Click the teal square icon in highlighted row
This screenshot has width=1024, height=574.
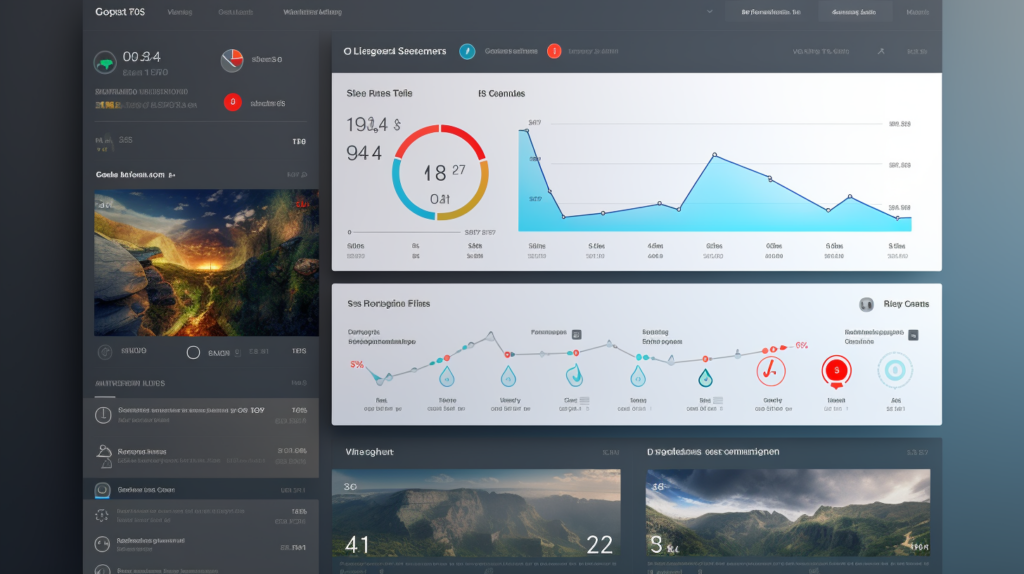click(102, 490)
